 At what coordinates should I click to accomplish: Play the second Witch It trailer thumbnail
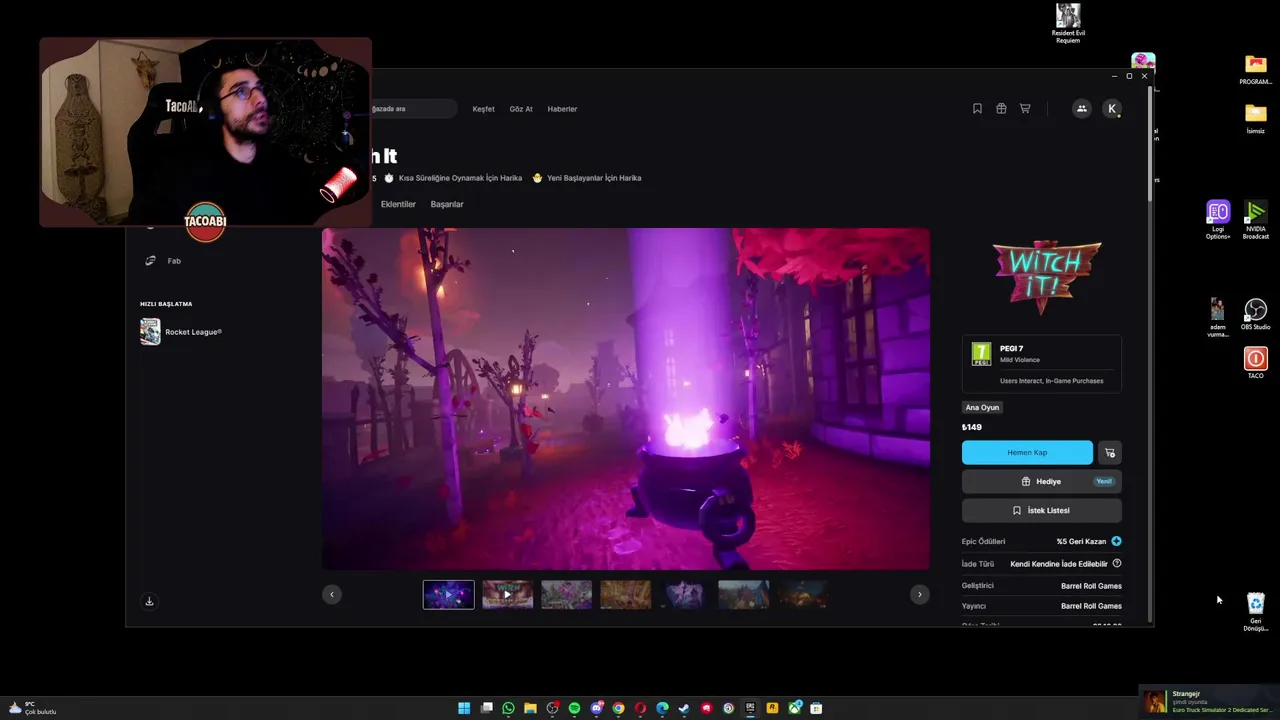coord(508,595)
